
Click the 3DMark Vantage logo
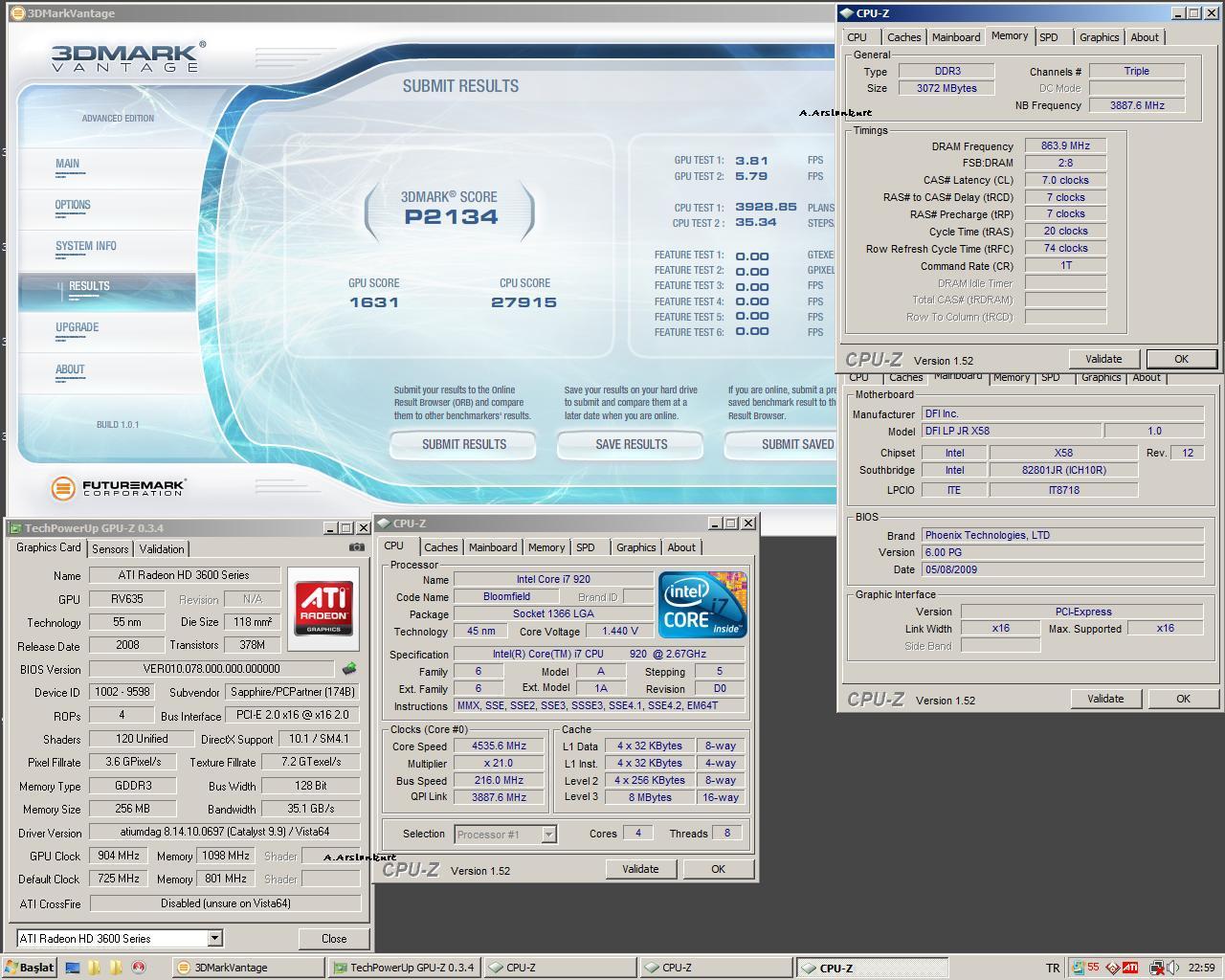[x=126, y=57]
